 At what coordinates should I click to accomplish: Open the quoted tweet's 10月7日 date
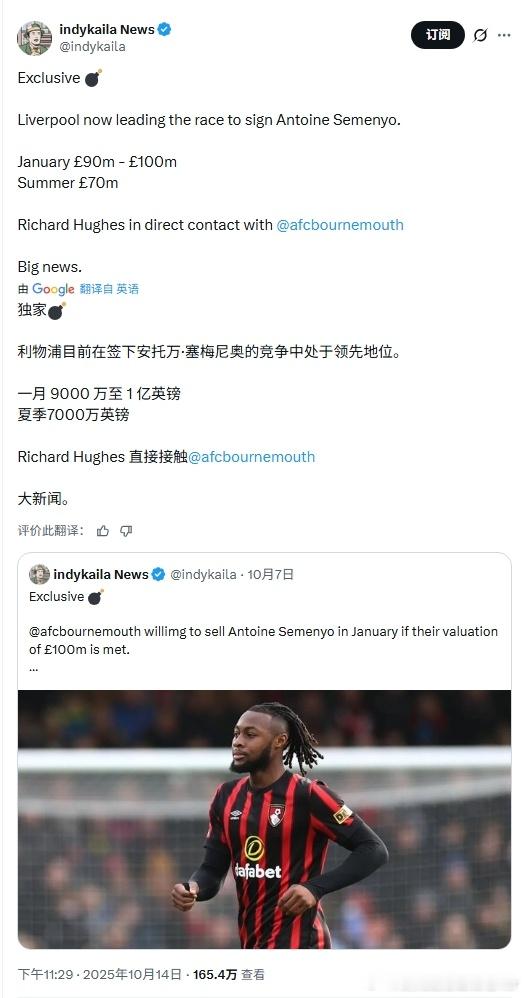(270, 574)
